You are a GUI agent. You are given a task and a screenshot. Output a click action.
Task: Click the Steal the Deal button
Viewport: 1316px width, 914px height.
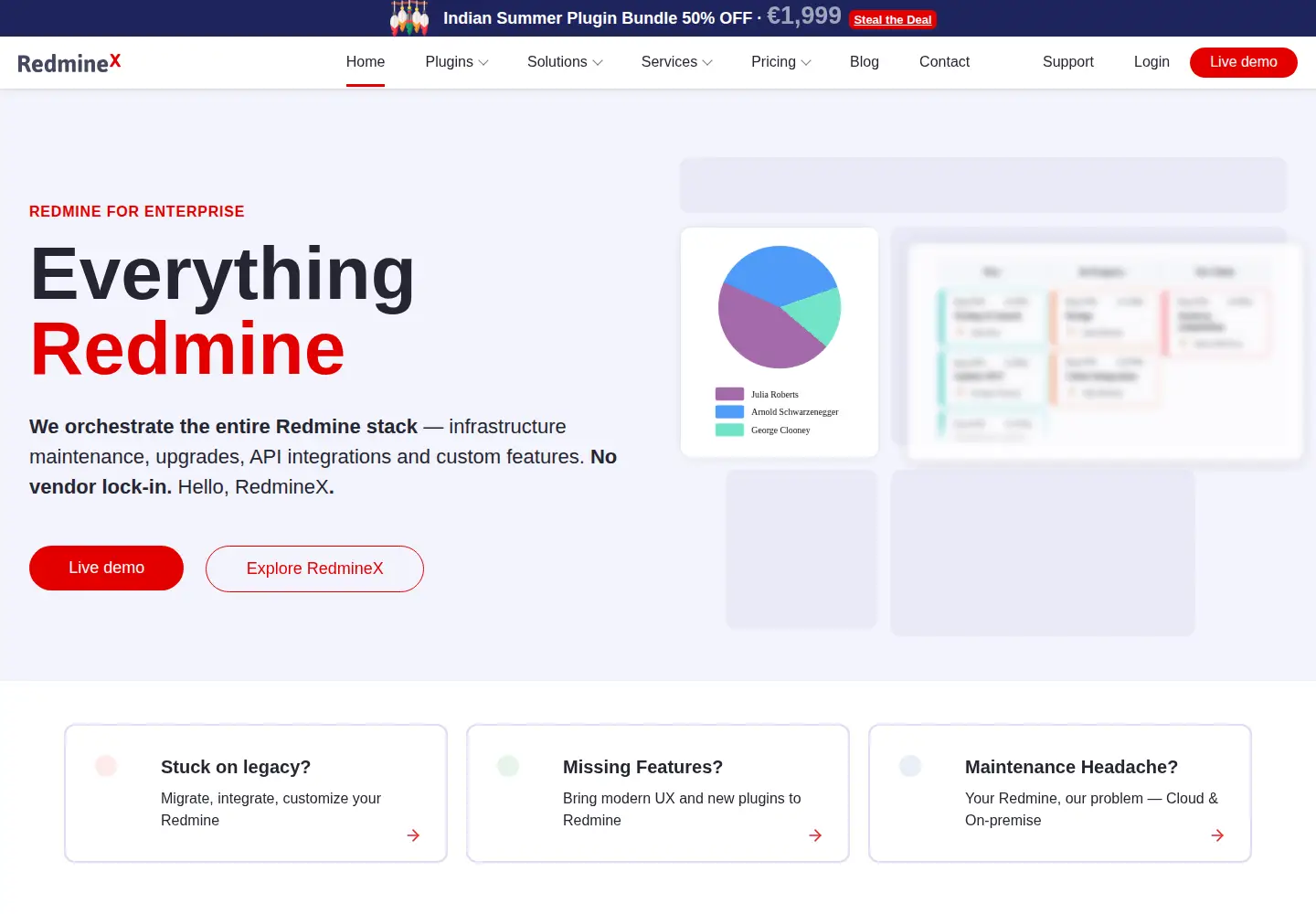point(893,19)
